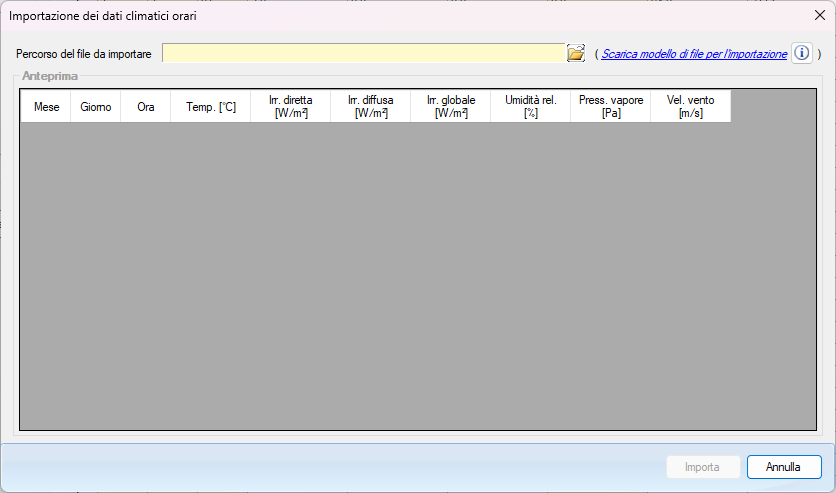The image size is (836, 493).
Task: Click the Annulla button
Action: point(784,467)
